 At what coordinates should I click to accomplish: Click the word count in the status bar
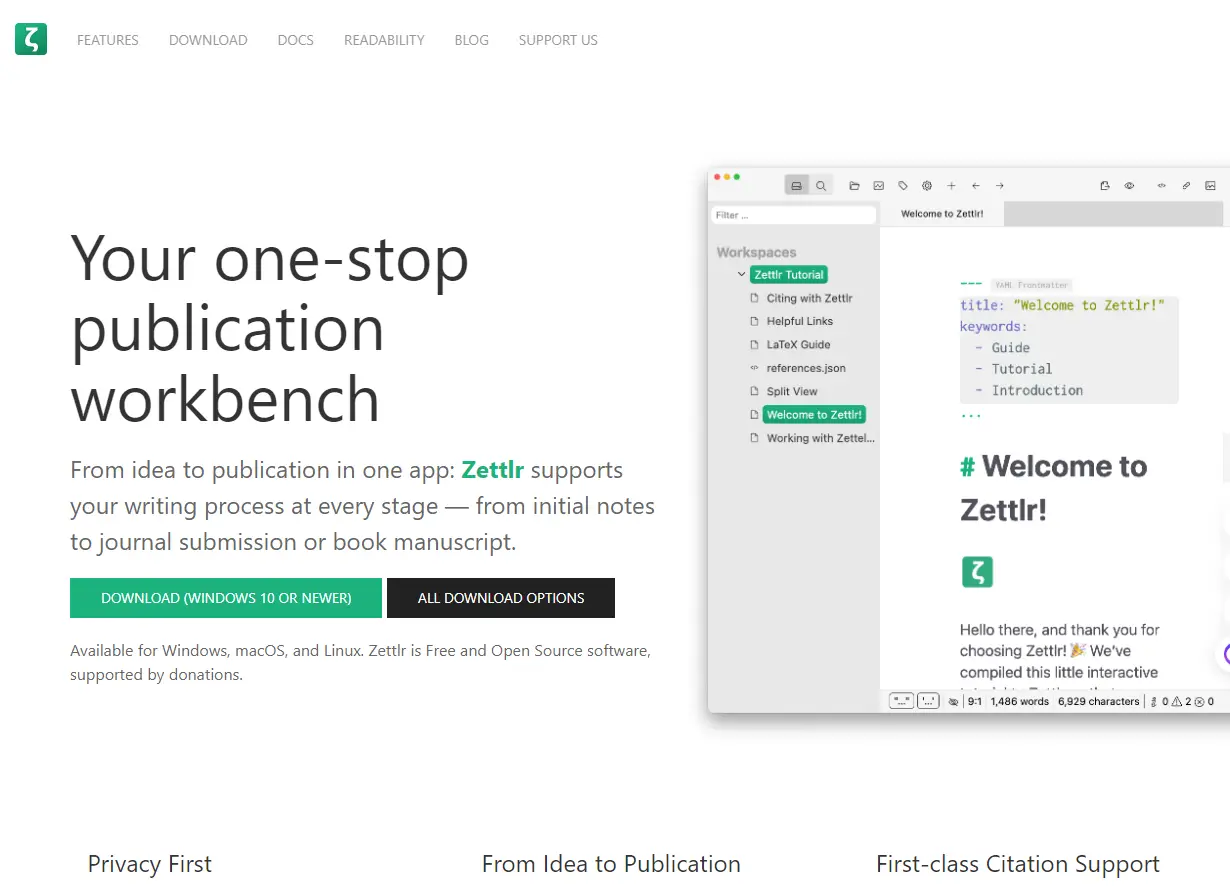(1018, 701)
